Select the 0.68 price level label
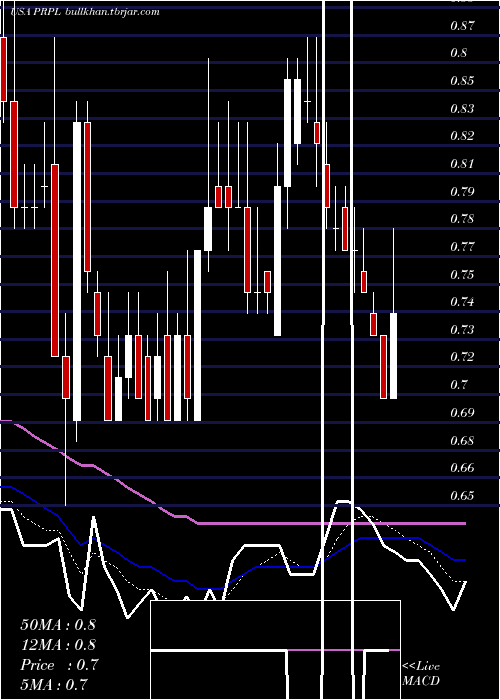 tap(462, 441)
